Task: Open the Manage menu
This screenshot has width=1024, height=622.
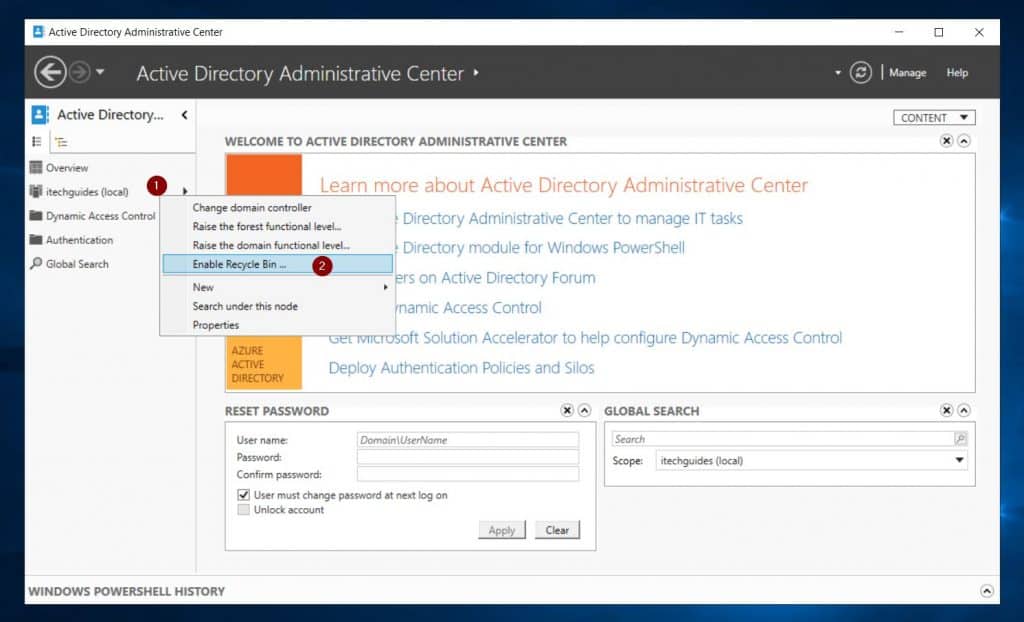Action: pos(907,73)
